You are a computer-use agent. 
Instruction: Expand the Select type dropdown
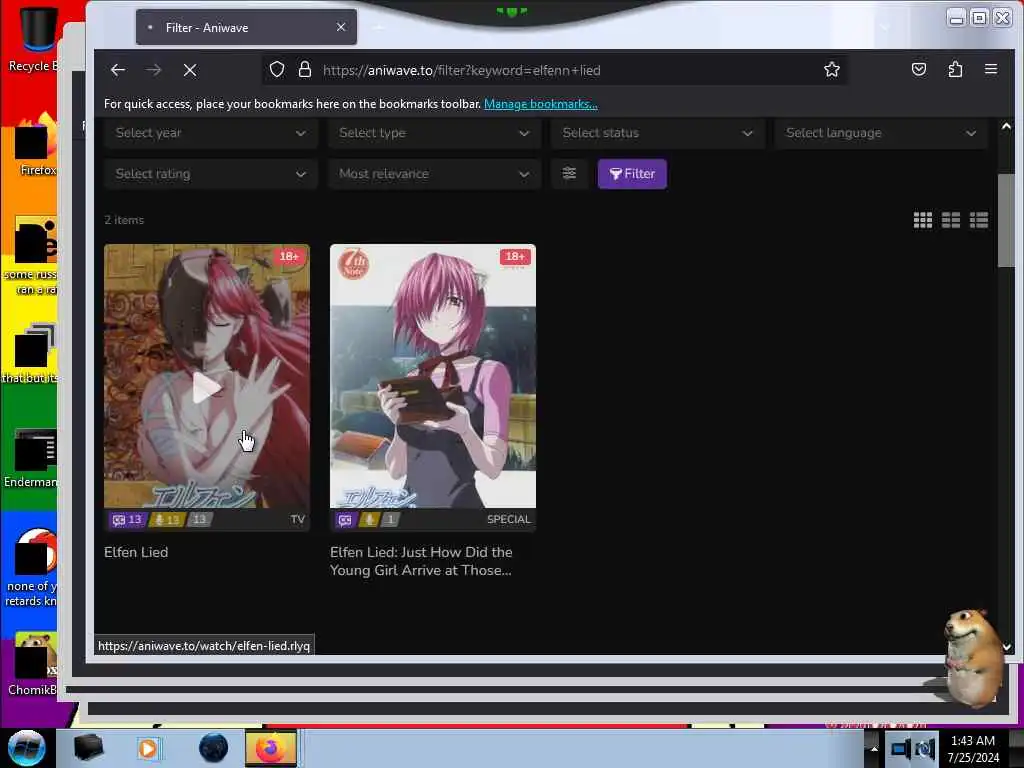click(x=434, y=133)
